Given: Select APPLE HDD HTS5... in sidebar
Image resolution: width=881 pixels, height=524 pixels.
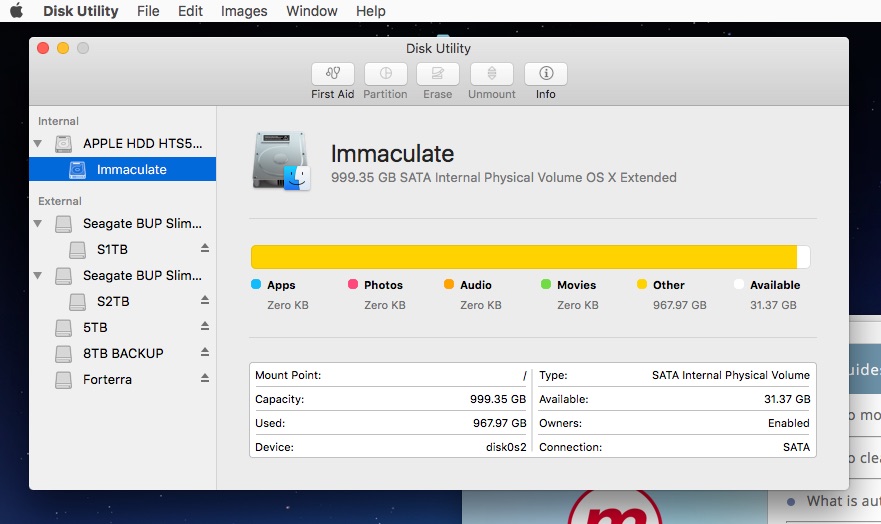Looking at the screenshot, I should [122, 144].
